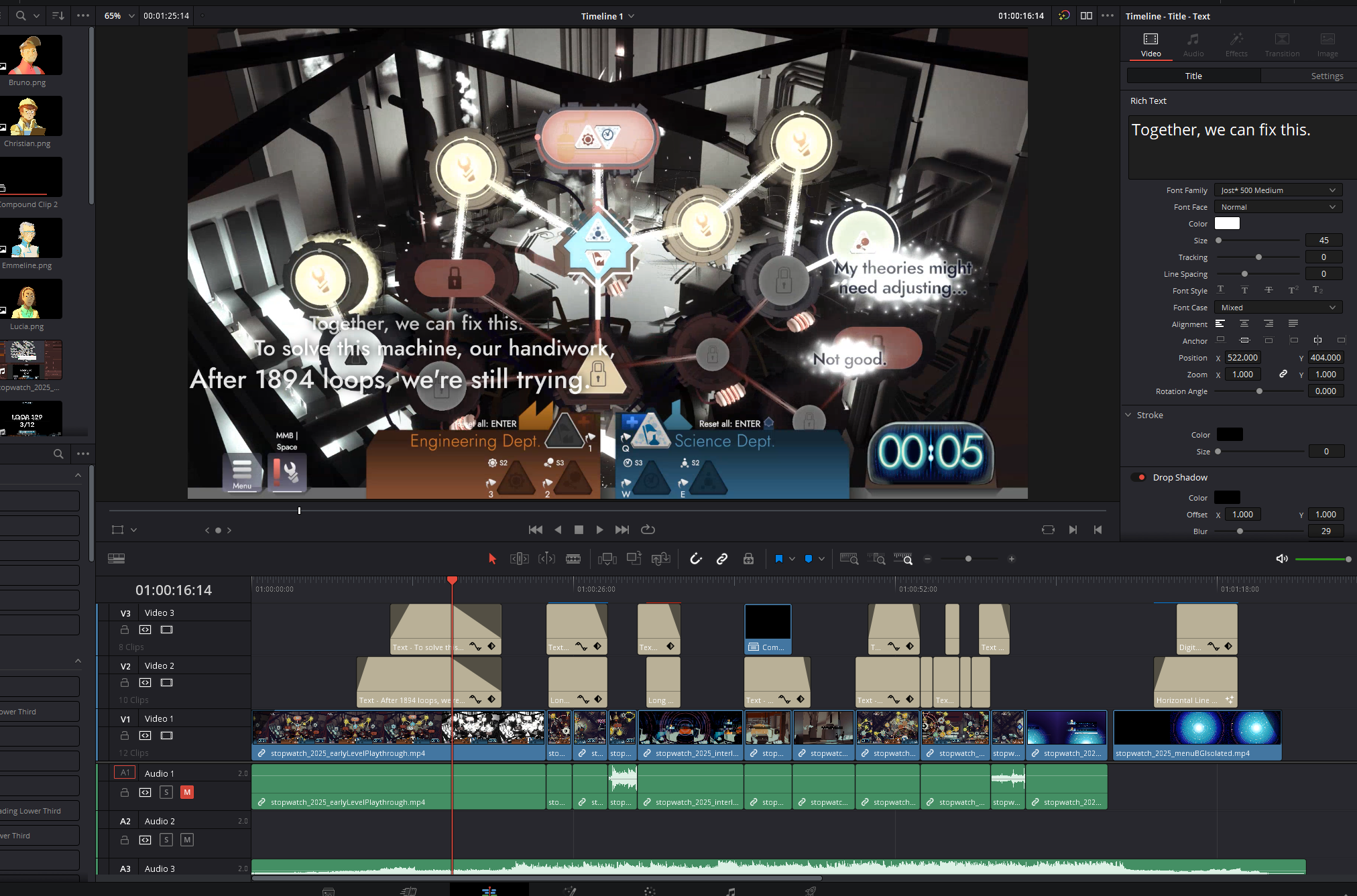This screenshot has width=1357, height=896.
Task: Click the effects library search icon
Action: (x=58, y=454)
